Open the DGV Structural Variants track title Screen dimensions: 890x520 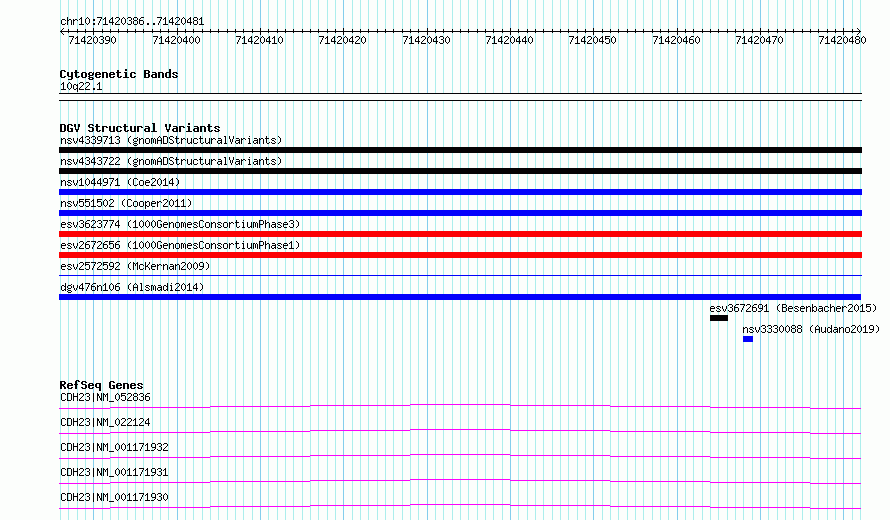point(140,128)
